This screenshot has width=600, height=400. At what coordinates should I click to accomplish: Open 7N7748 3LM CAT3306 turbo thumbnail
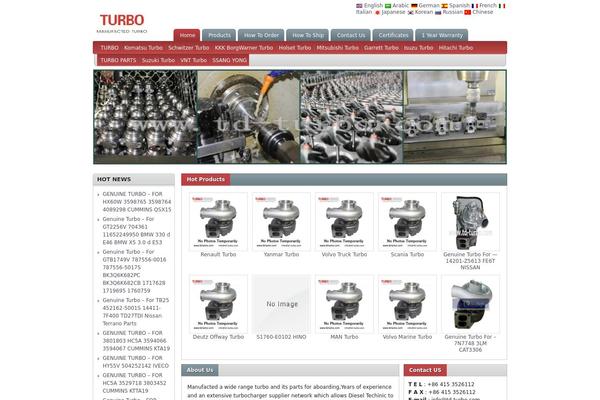470,304
